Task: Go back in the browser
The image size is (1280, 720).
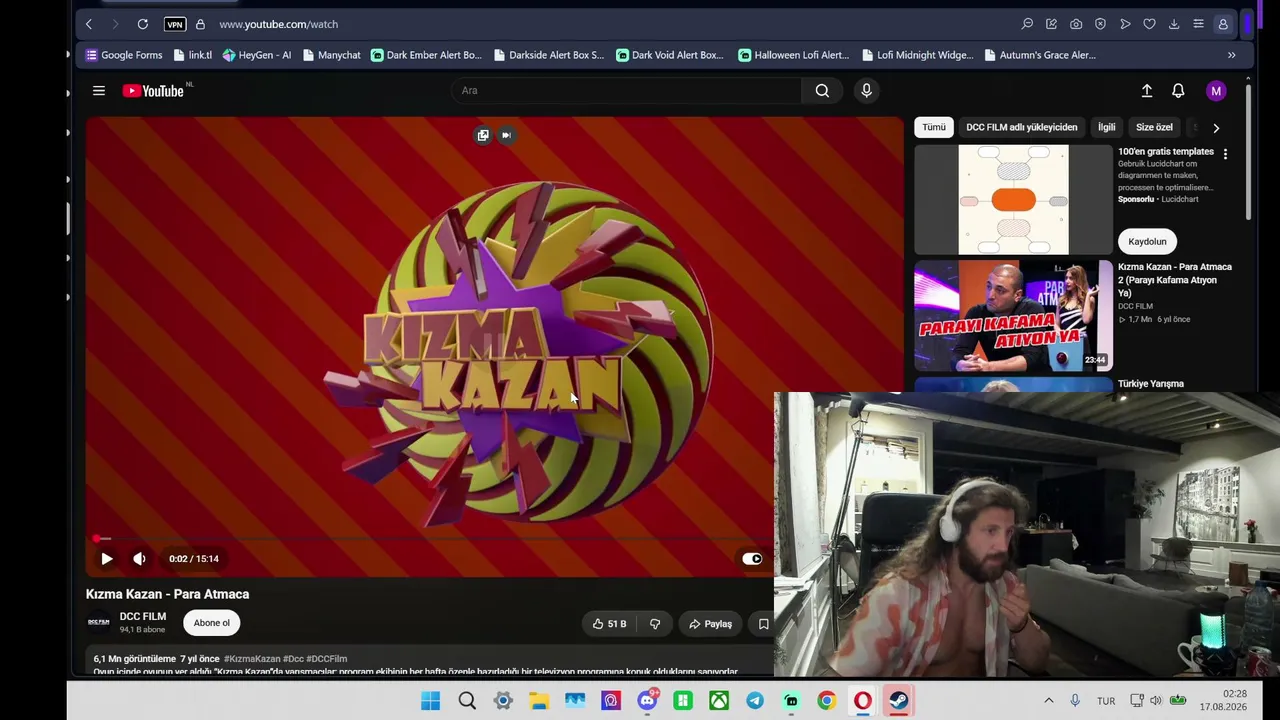Action: 89,24
